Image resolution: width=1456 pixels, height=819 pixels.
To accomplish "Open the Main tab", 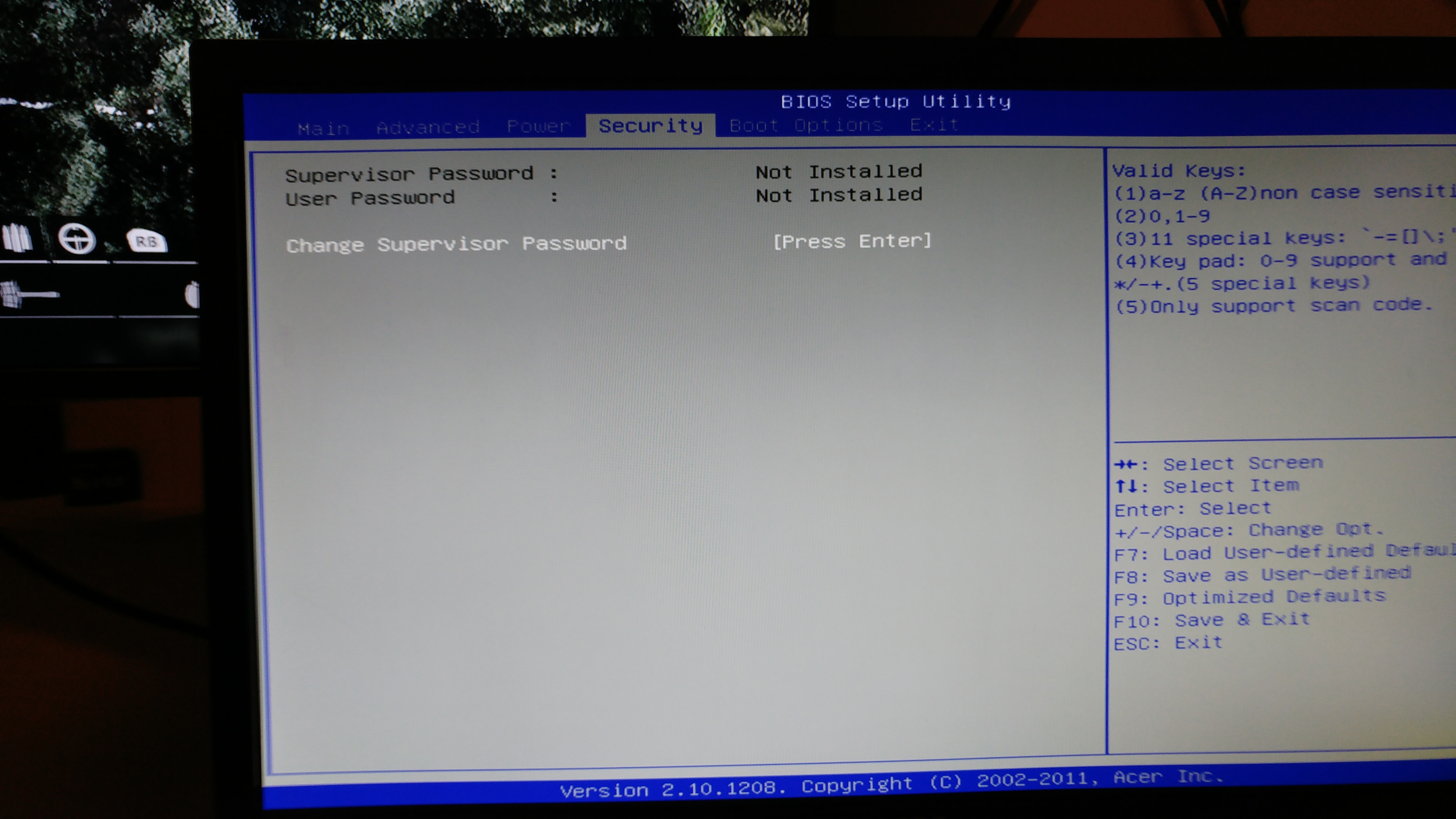I will click(323, 129).
